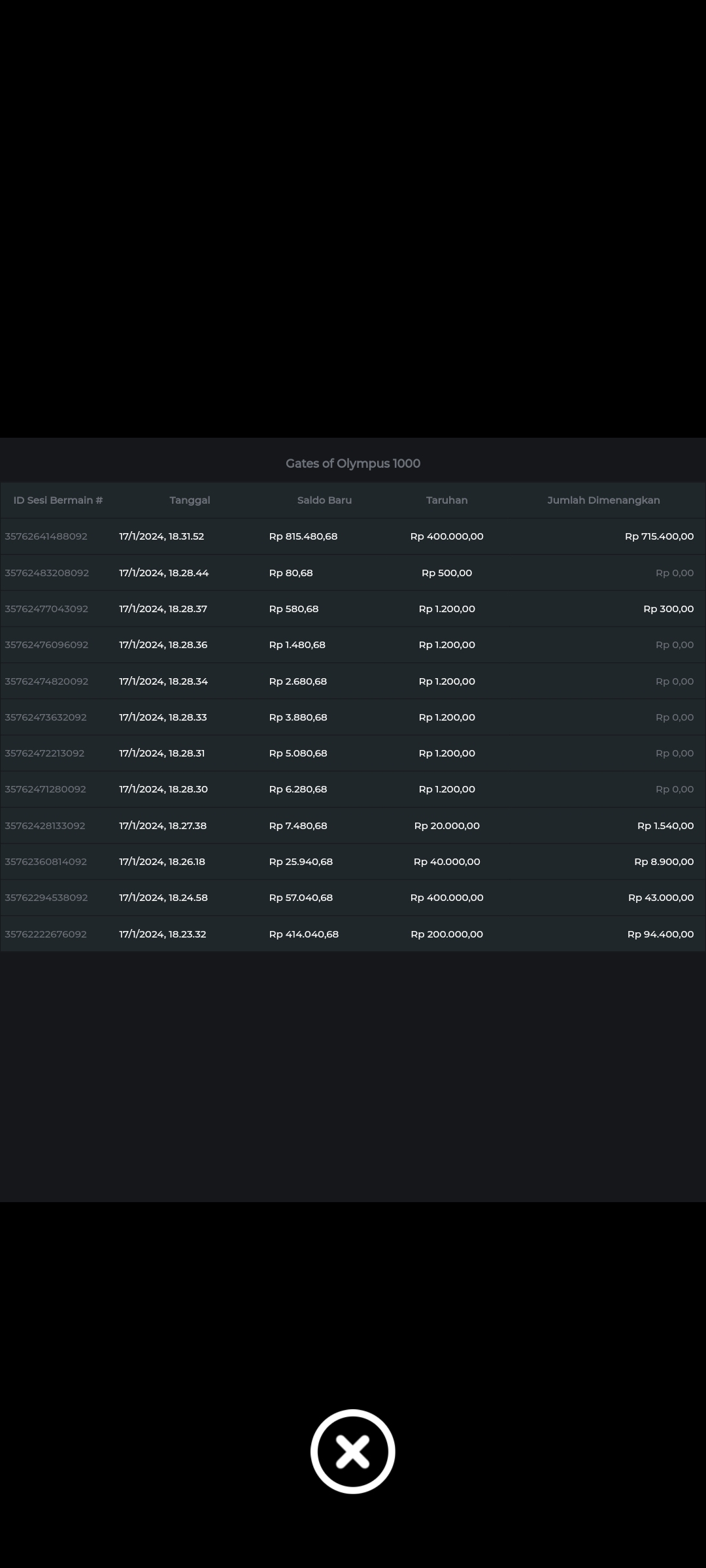The image size is (706, 1568).
Task: Click the Tanggal column header
Action: point(190,500)
